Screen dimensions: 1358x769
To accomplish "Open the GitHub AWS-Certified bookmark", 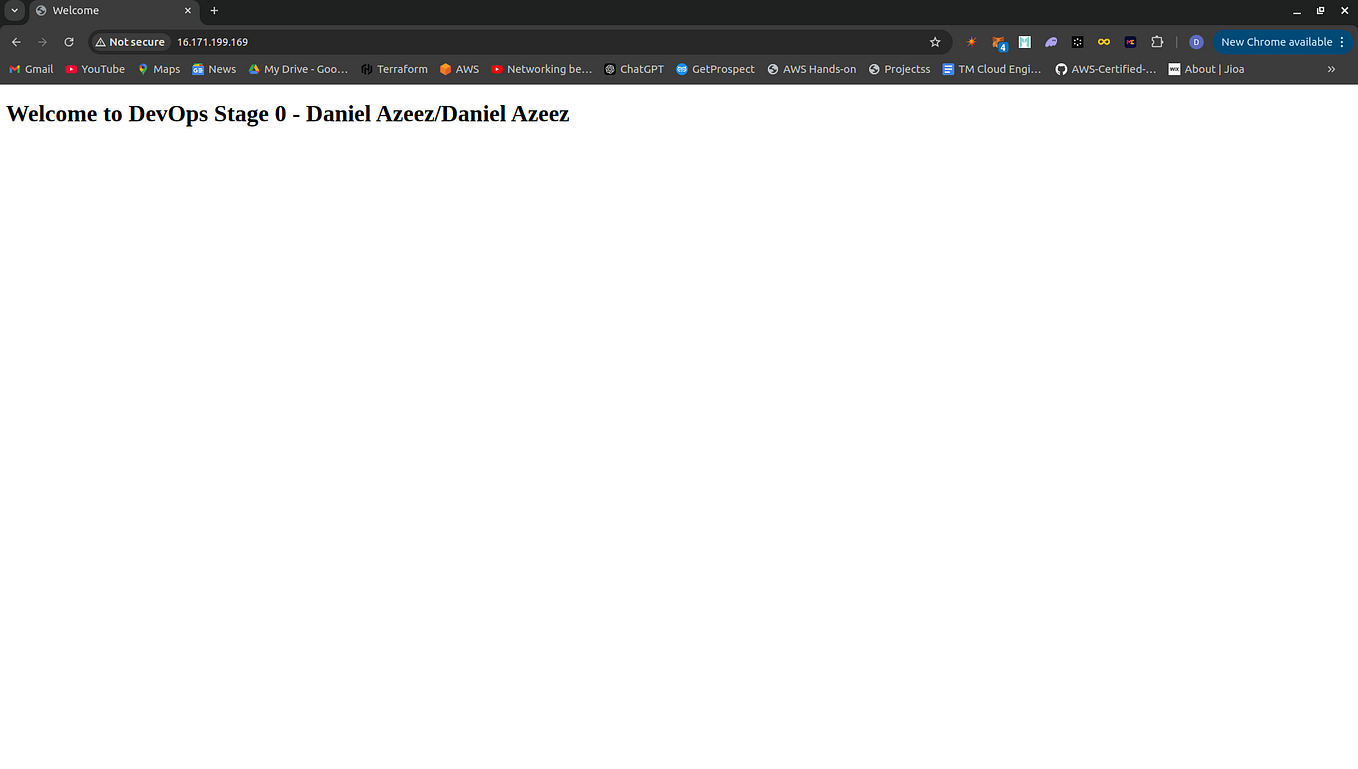I will 1105,69.
